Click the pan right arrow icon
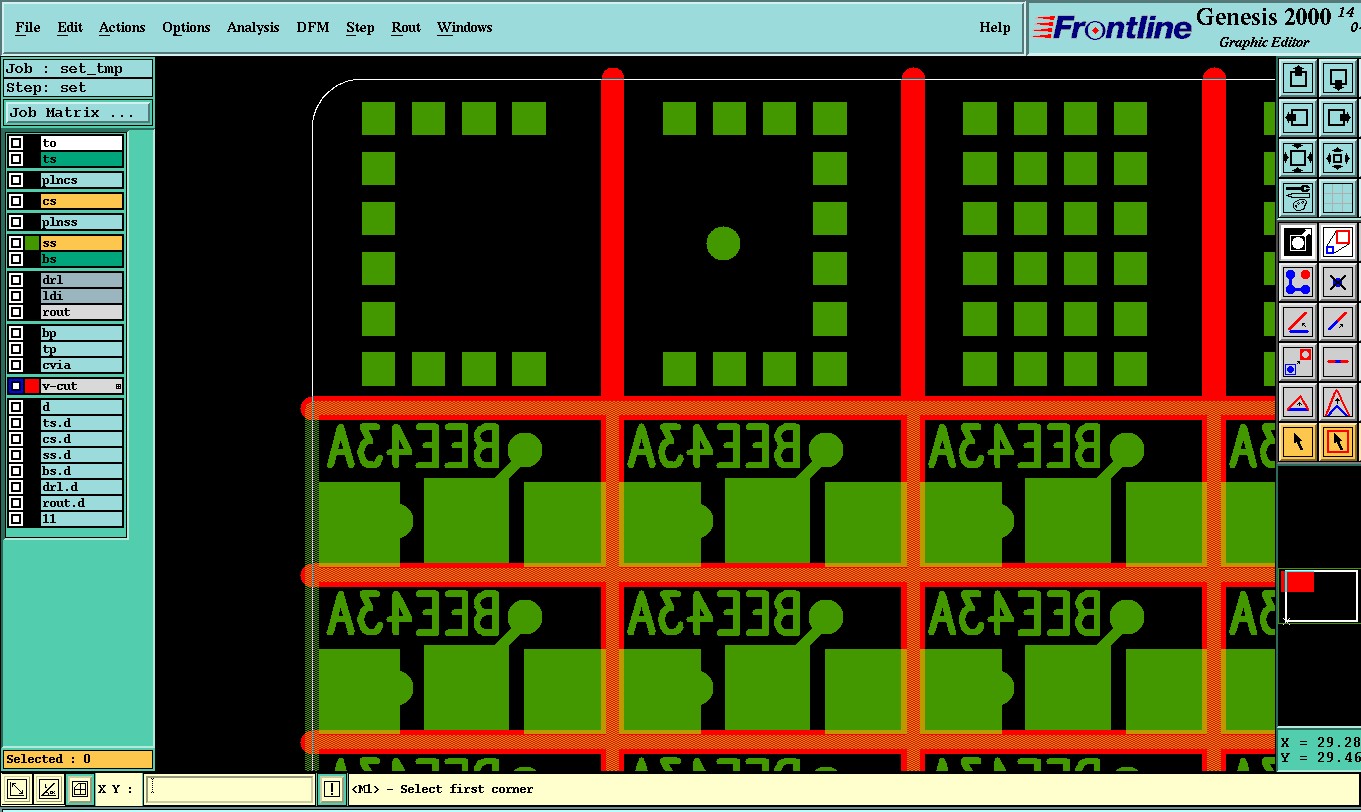The height and width of the screenshot is (812, 1361). point(1338,117)
